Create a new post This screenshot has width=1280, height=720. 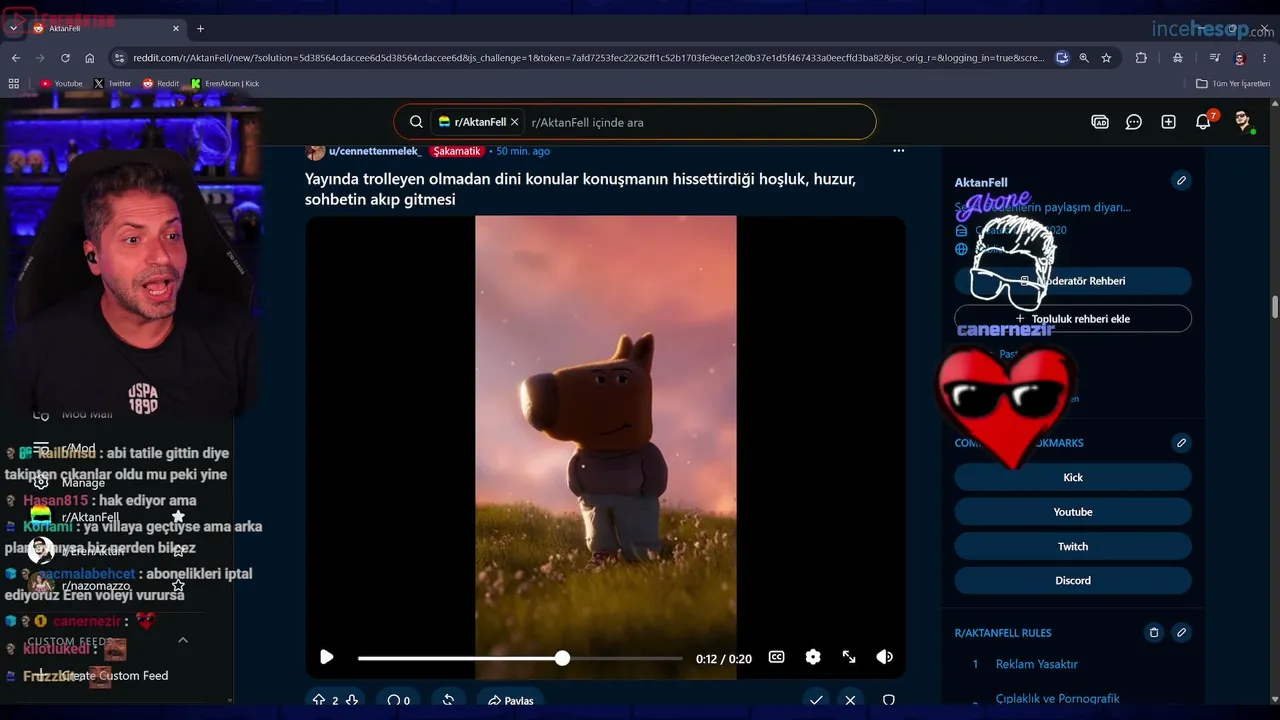click(1168, 122)
